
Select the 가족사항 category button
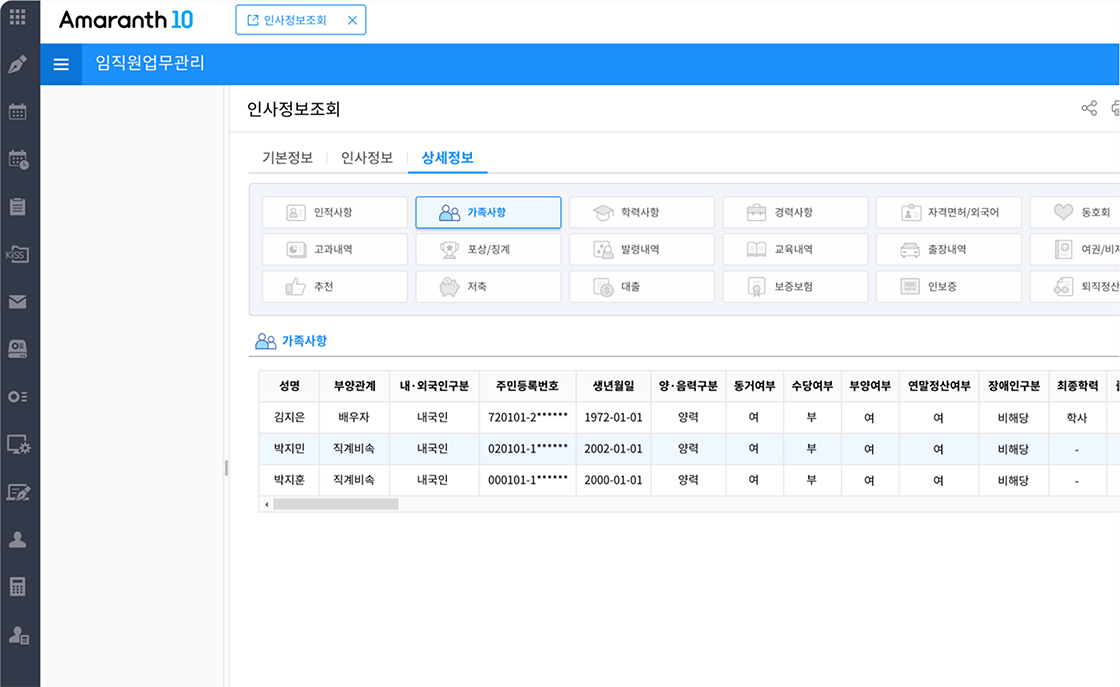pyautogui.click(x=489, y=212)
